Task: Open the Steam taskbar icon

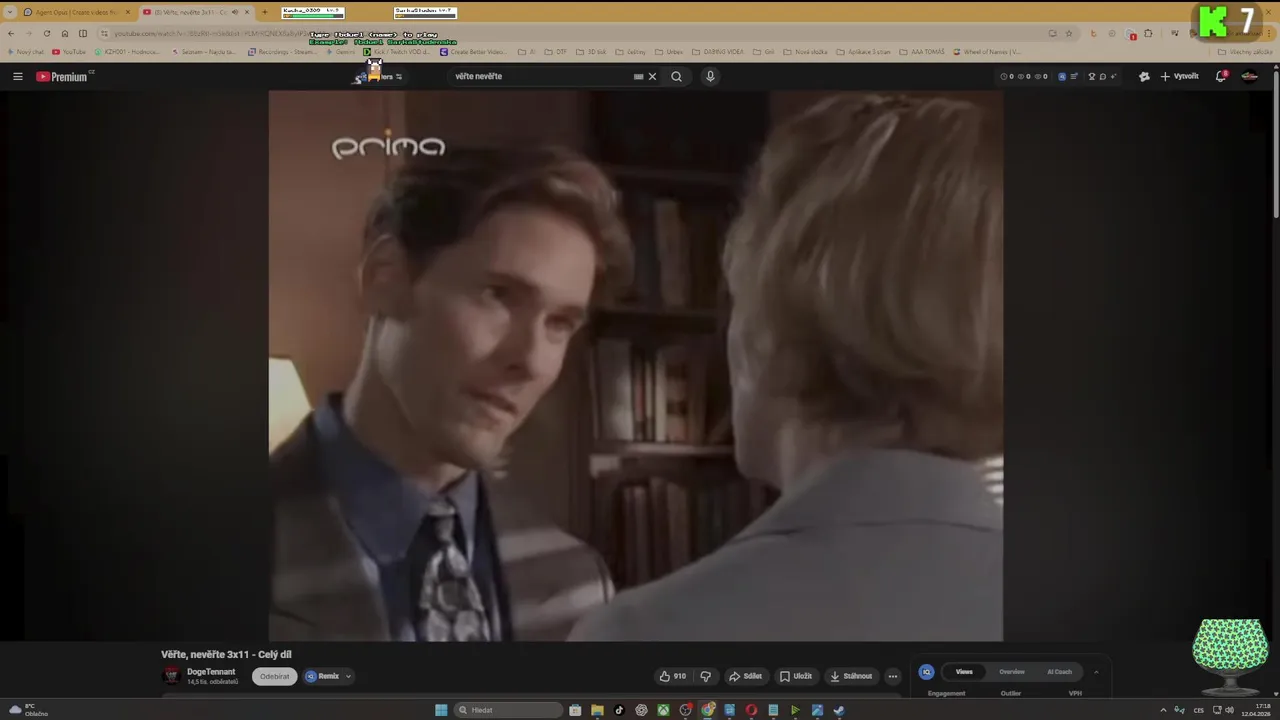Action: pyautogui.click(x=839, y=710)
